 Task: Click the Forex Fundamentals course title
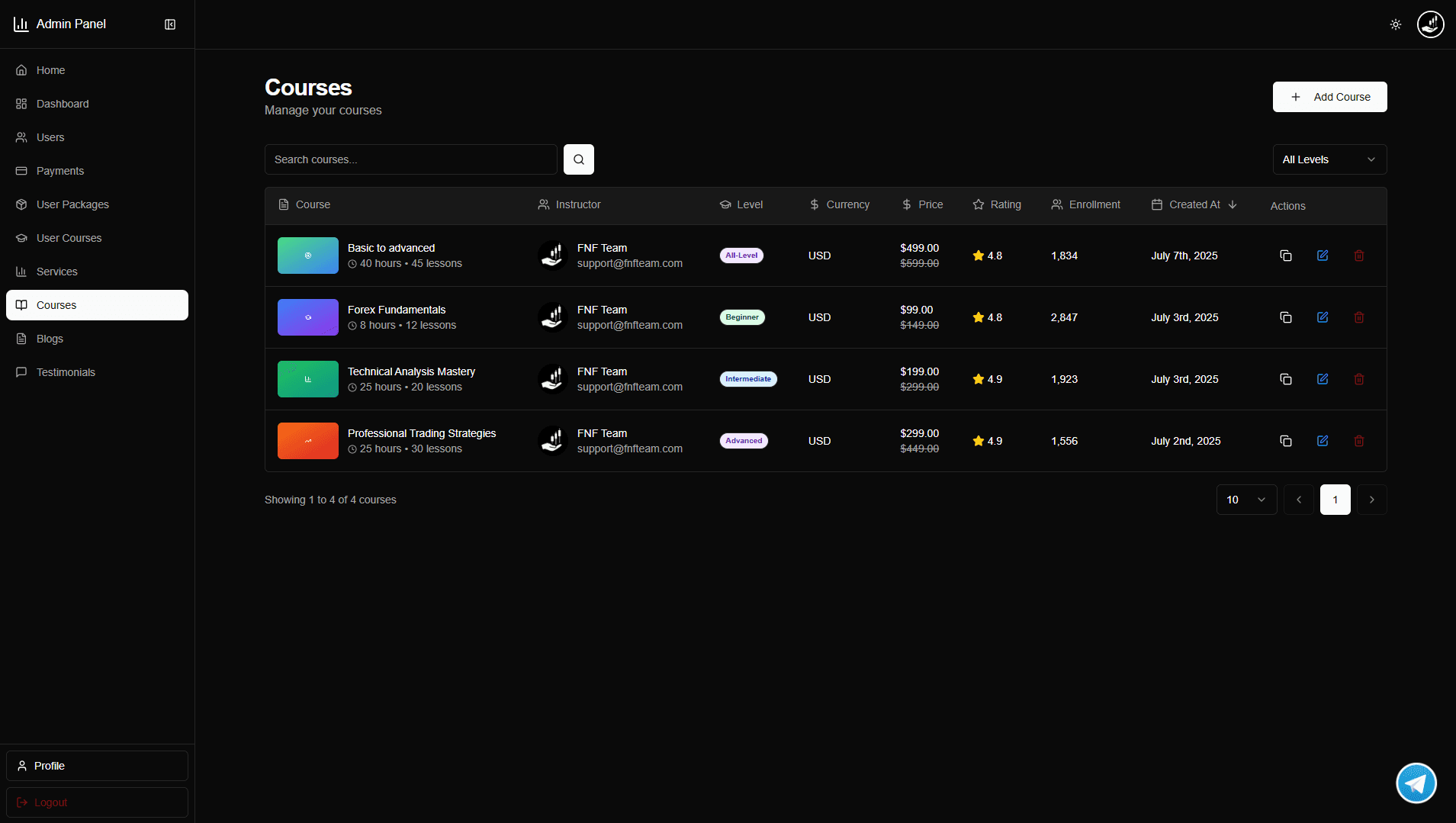[x=397, y=310]
